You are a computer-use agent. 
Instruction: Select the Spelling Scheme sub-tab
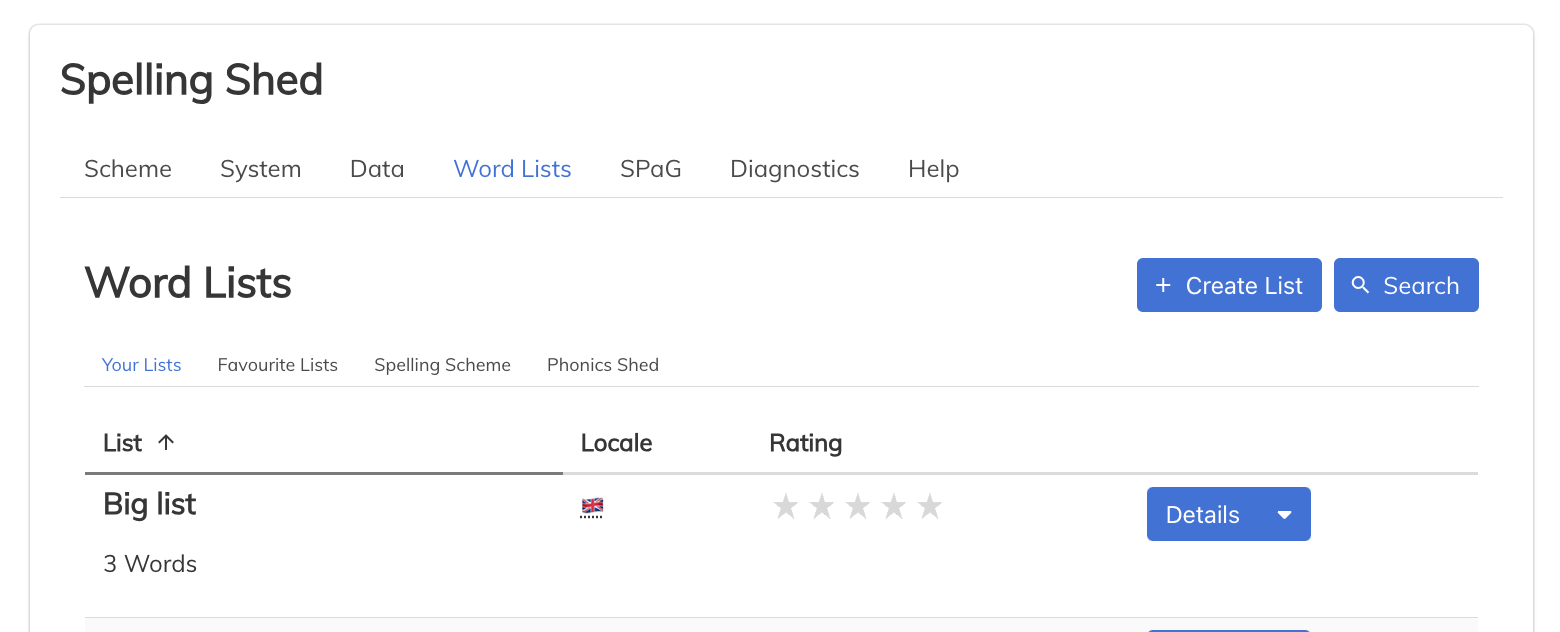(x=442, y=365)
